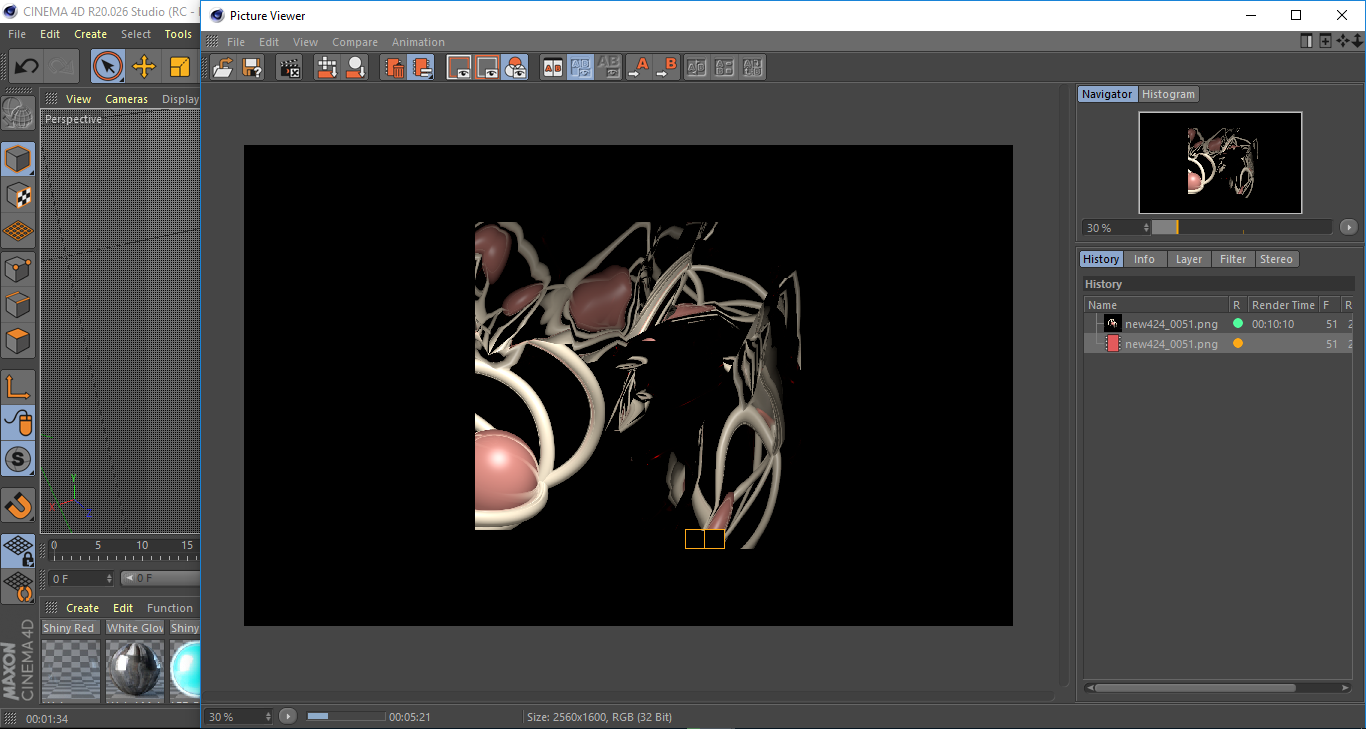Click green render status dot
The width and height of the screenshot is (1366, 729).
[x=1238, y=323]
